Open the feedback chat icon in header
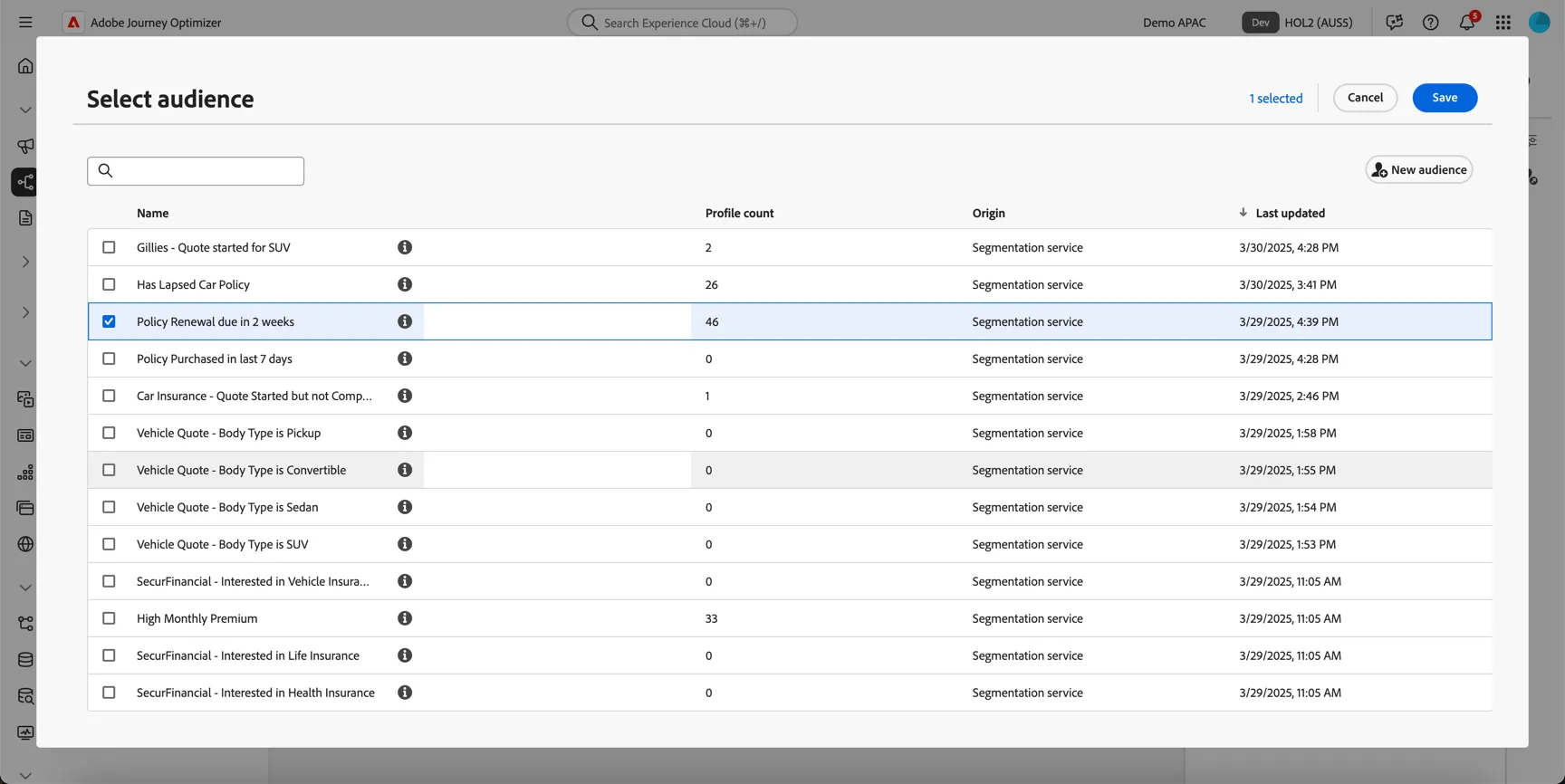The height and width of the screenshot is (784, 1565). click(x=1394, y=23)
